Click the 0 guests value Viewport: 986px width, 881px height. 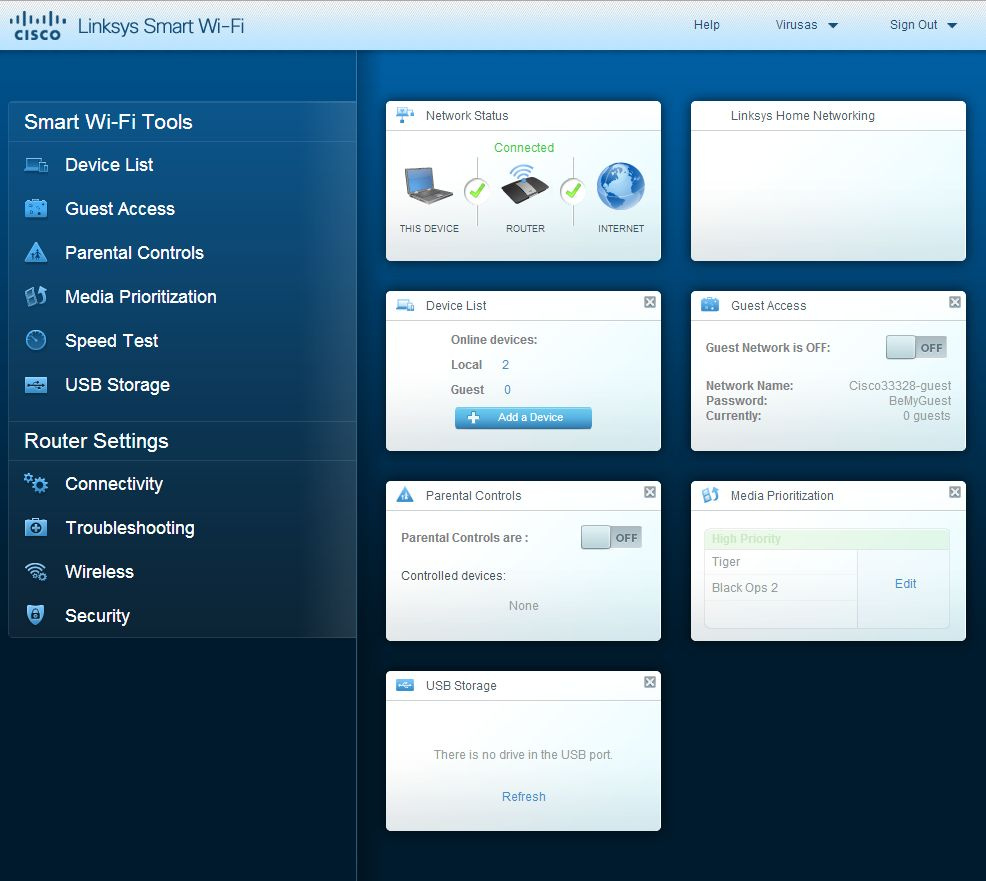[926, 416]
